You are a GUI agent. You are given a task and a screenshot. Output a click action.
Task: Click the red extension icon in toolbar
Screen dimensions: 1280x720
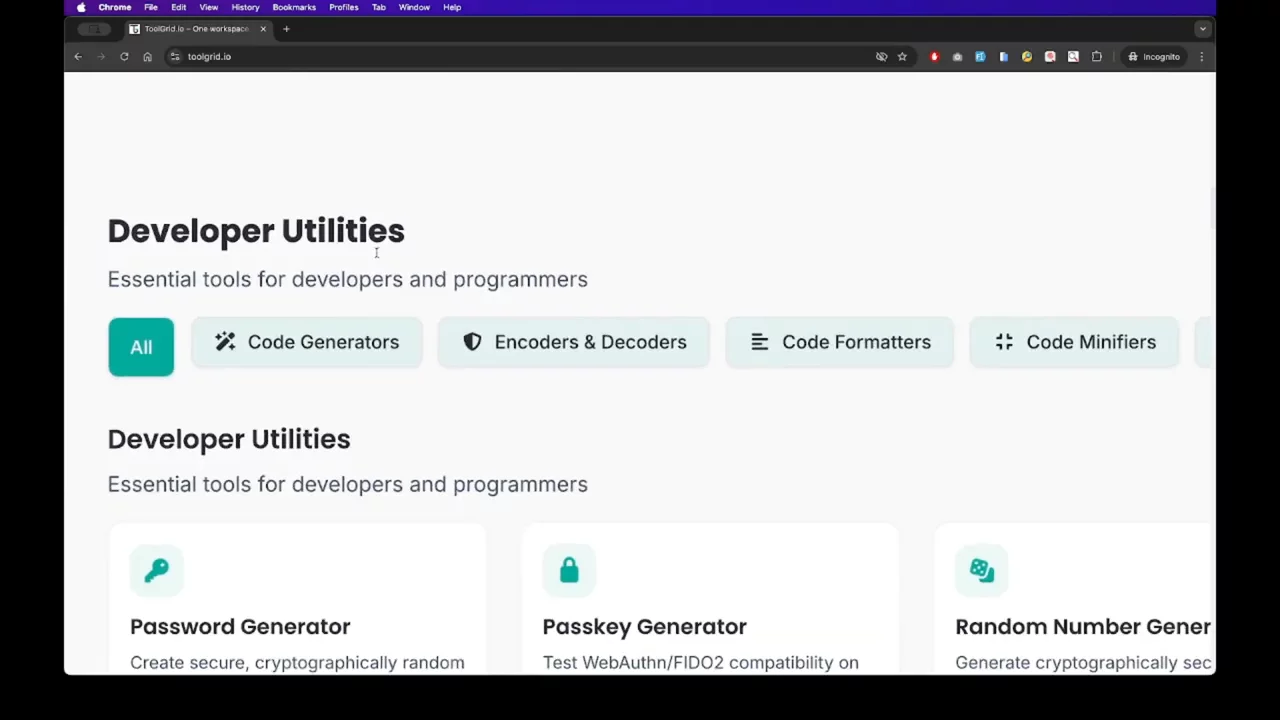click(x=934, y=57)
